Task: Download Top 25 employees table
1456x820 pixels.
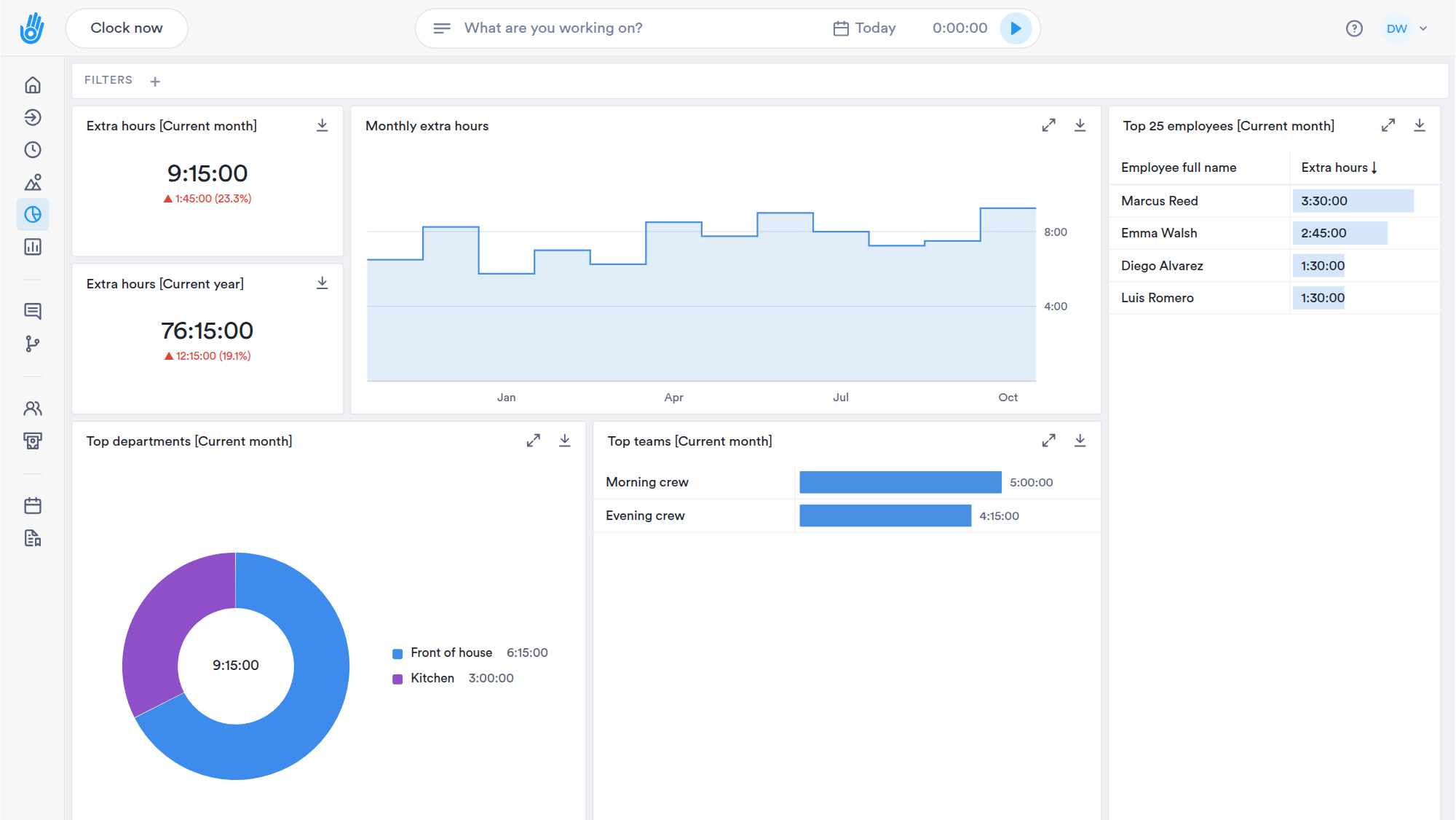Action: pyautogui.click(x=1420, y=125)
